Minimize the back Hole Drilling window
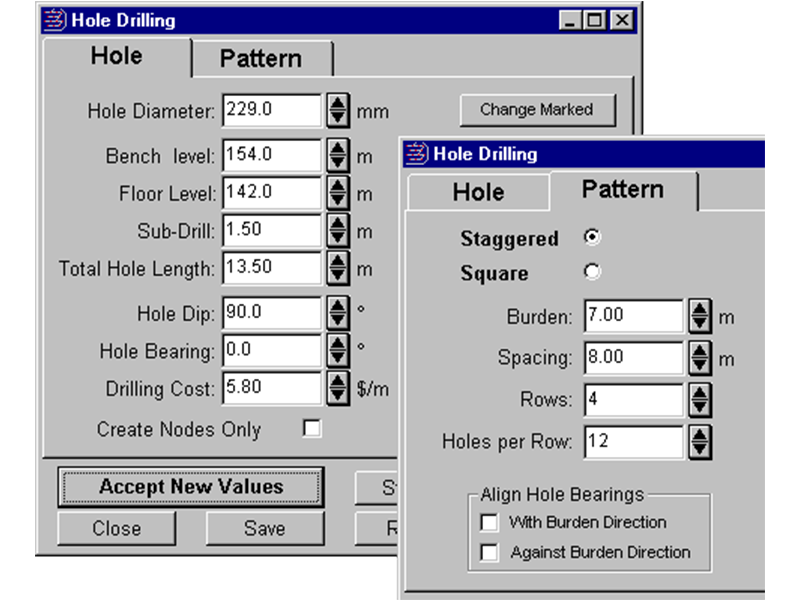Viewport: 800px width, 600px height. click(x=570, y=20)
